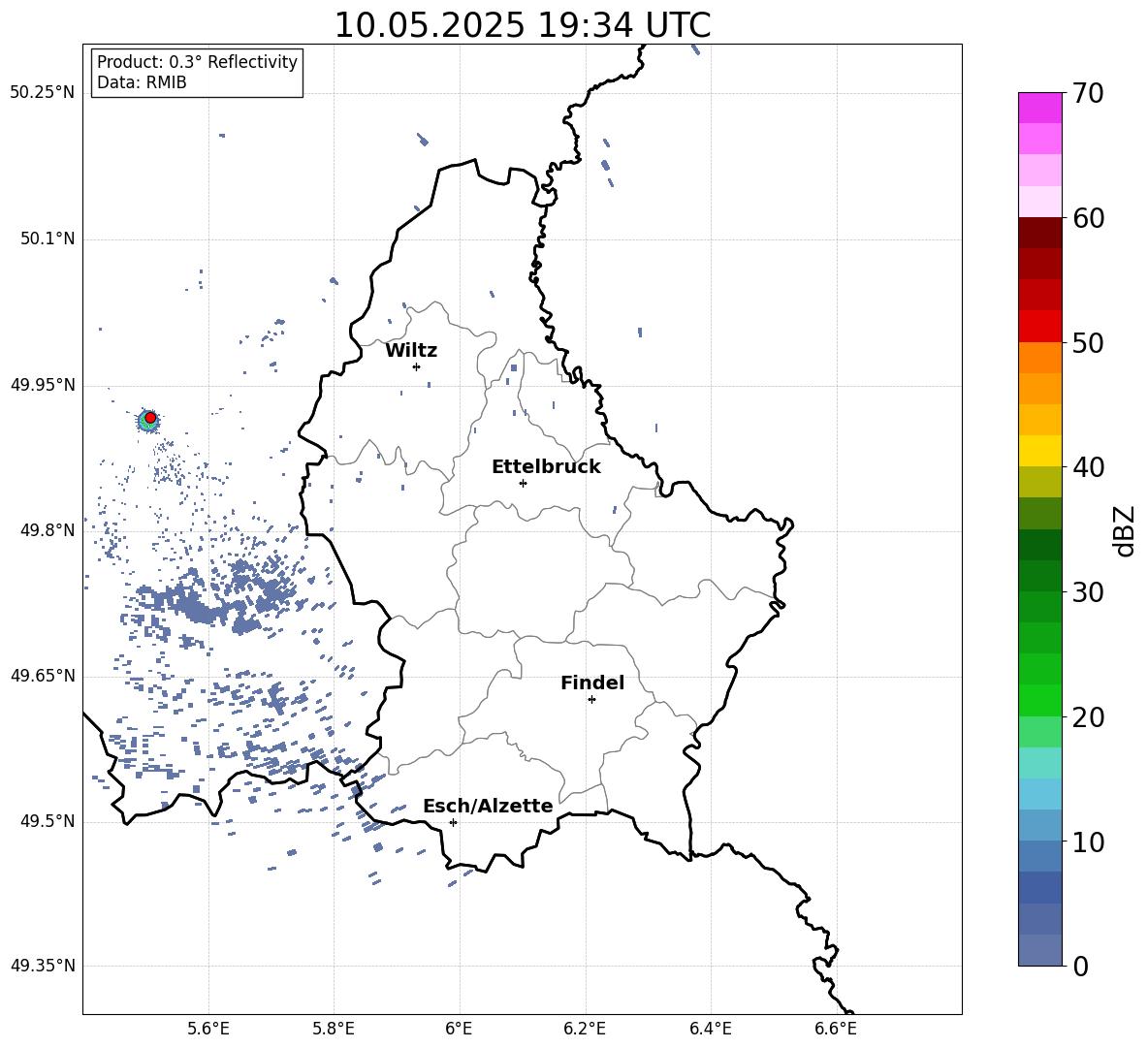
Task: Click the 49.35°N latitude label
Action: click(43, 966)
